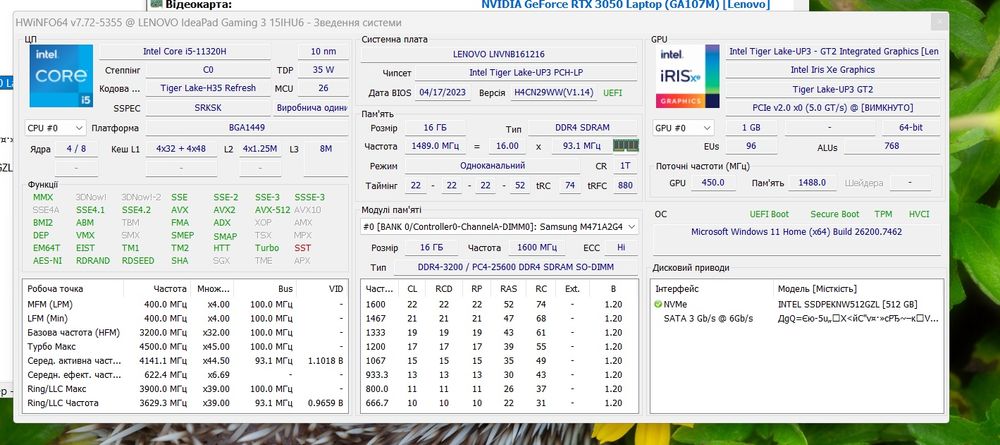Select the SATA 3 Gb/s @ 6Gb/s drive row

click(798, 318)
